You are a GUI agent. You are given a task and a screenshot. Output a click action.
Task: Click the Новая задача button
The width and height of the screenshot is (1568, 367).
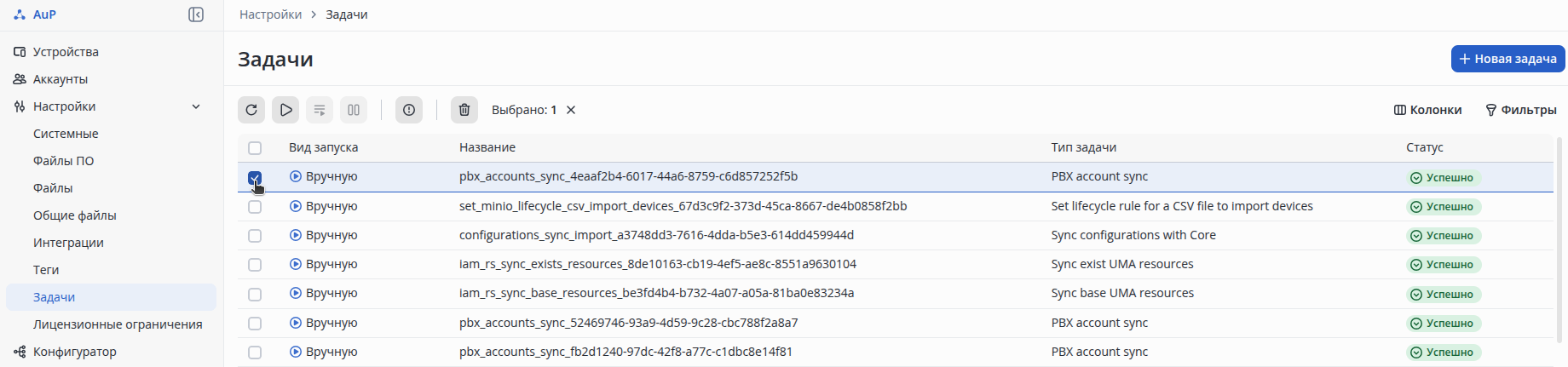(1507, 59)
